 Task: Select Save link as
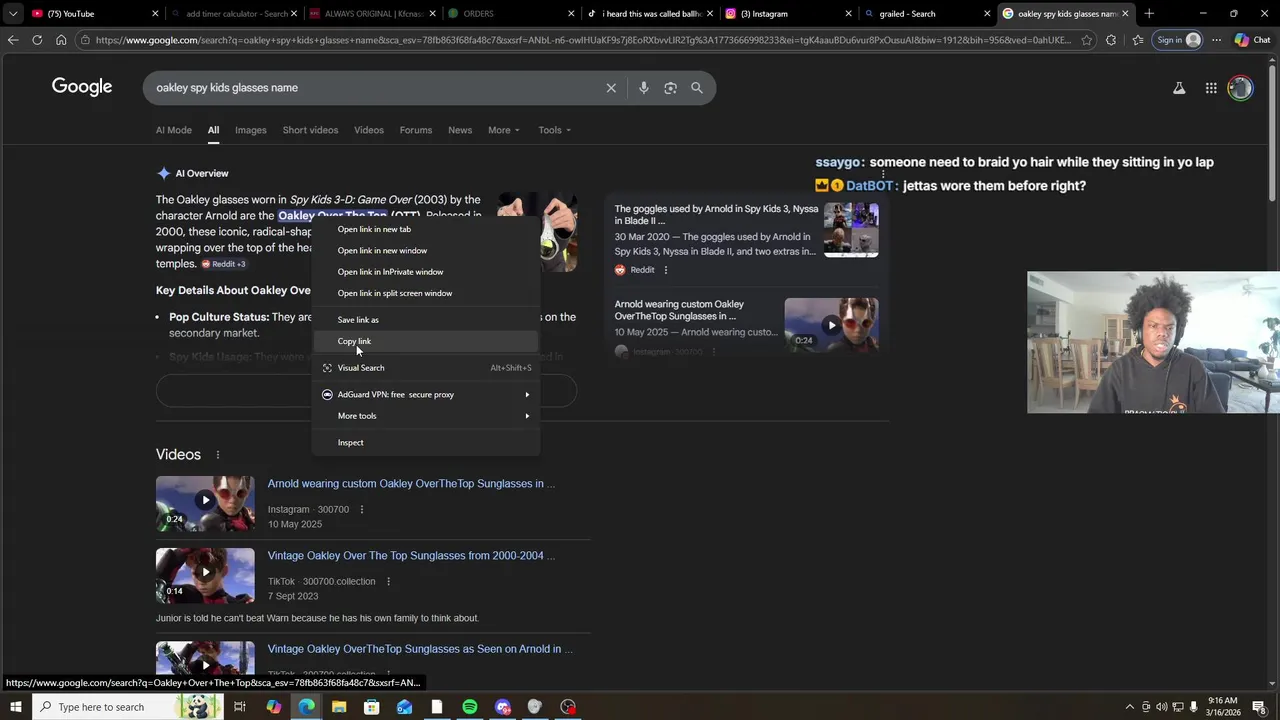(x=426, y=320)
